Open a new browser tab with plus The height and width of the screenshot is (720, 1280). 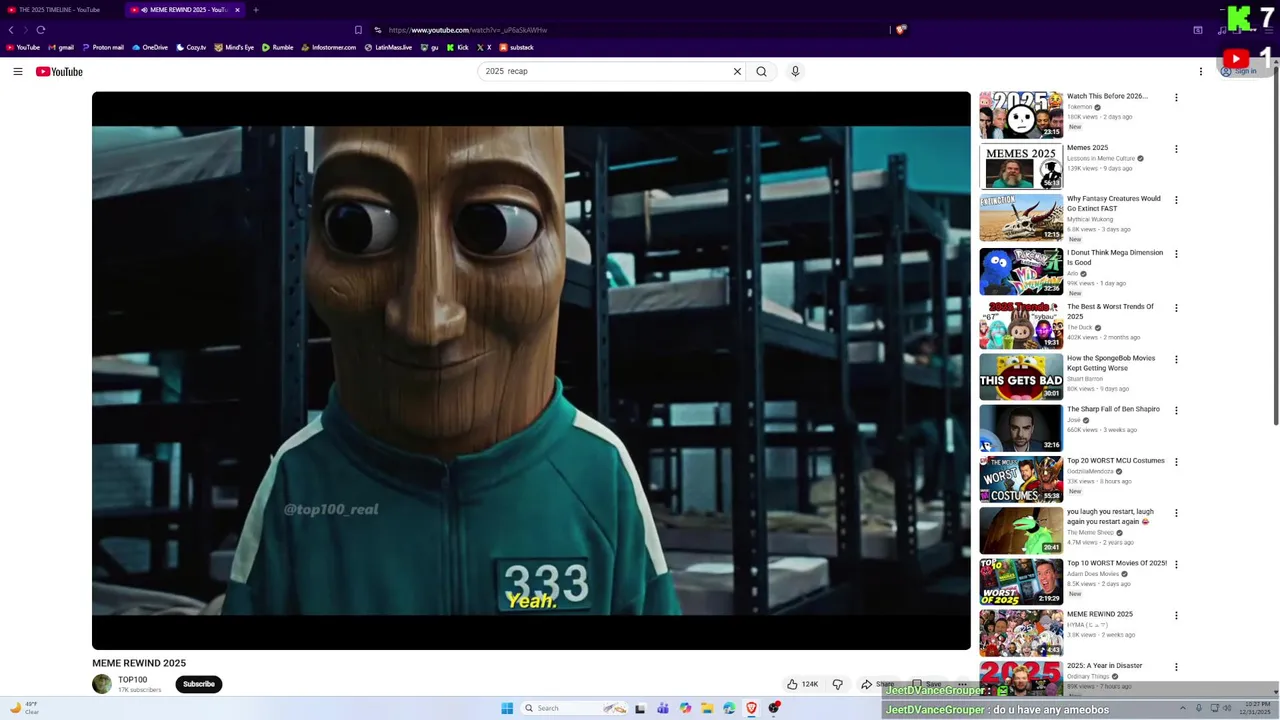[255, 10]
